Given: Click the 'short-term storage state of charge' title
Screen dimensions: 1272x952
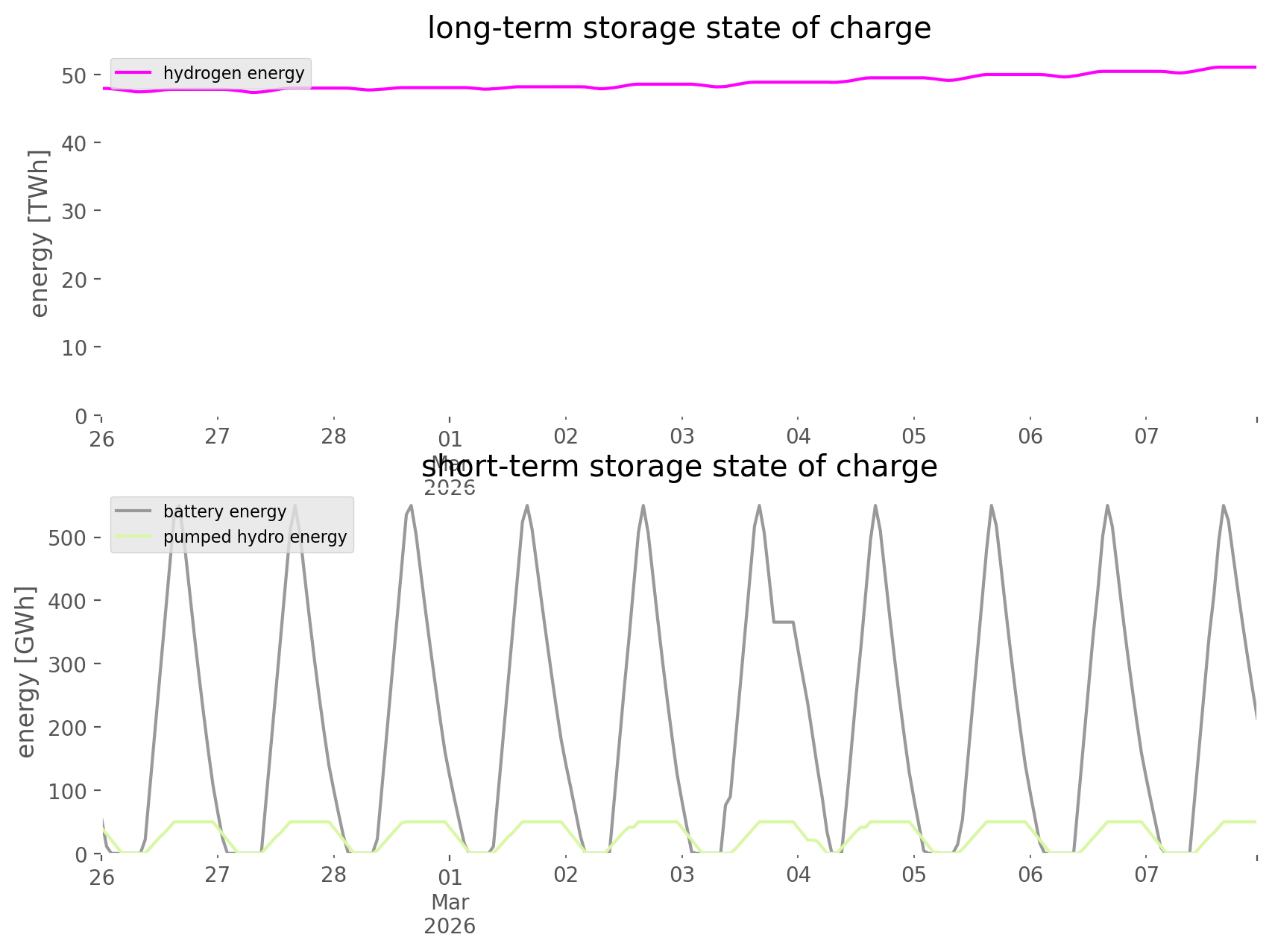Looking at the screenshot, I should 678,467.
